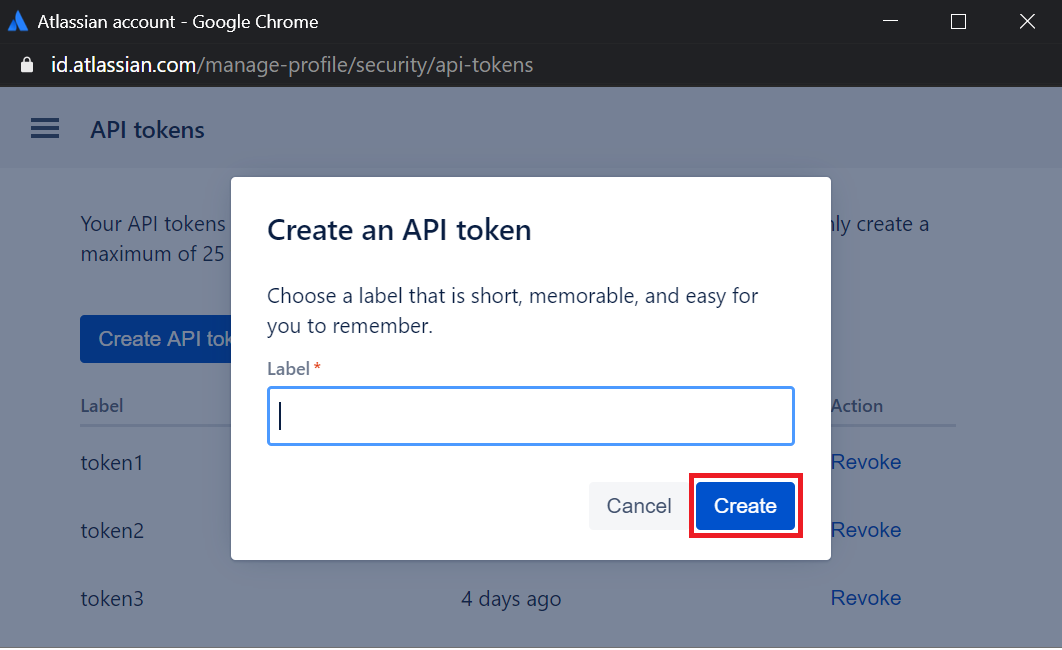Click the API tokens page heading
This screenshot has width=1062, height=650.
click(148, 129)
